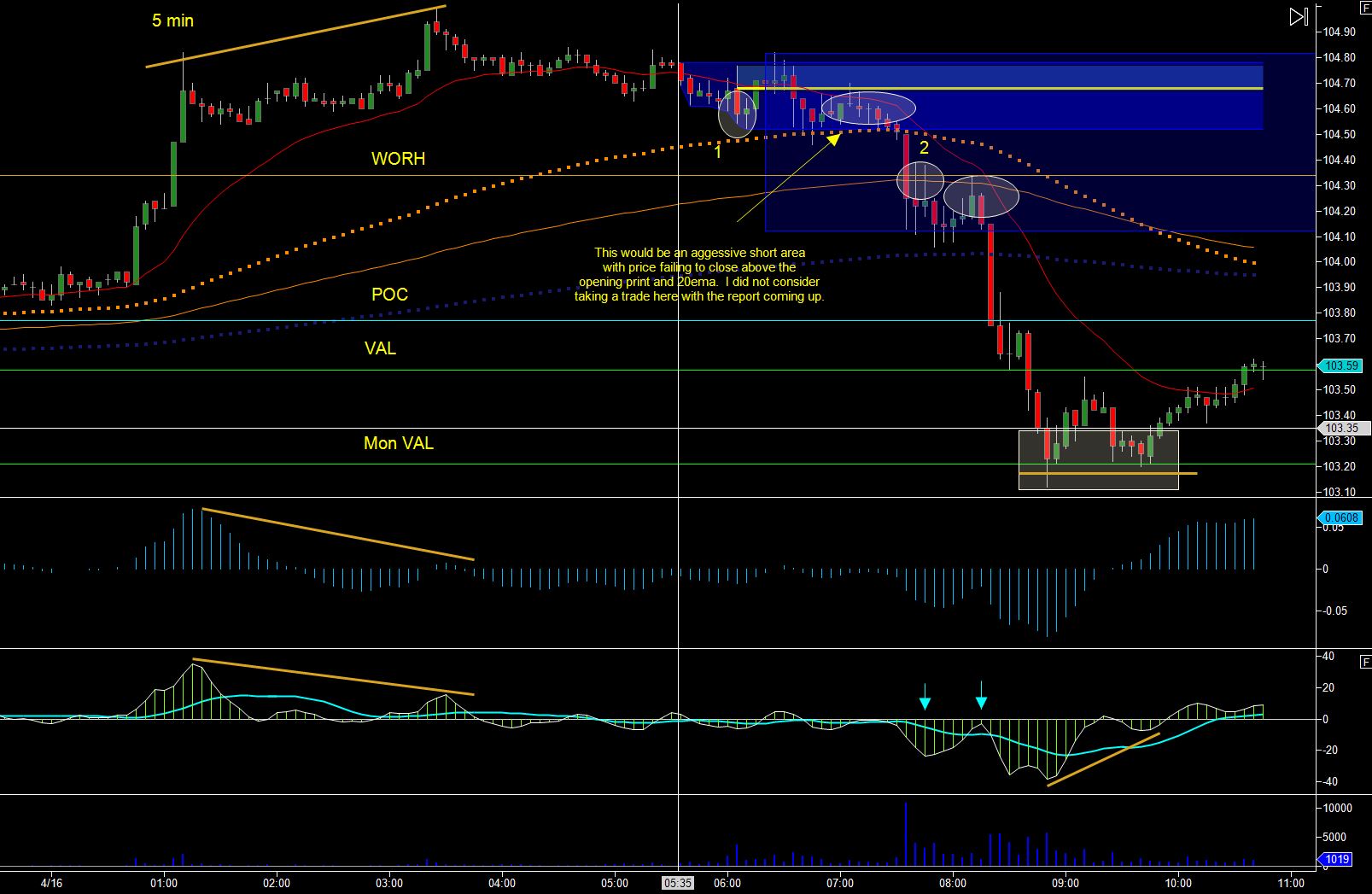This screenshot has height=894, width=1372.
Task: Click the 07:00 time axis label
Action: [x=840, y=883]
